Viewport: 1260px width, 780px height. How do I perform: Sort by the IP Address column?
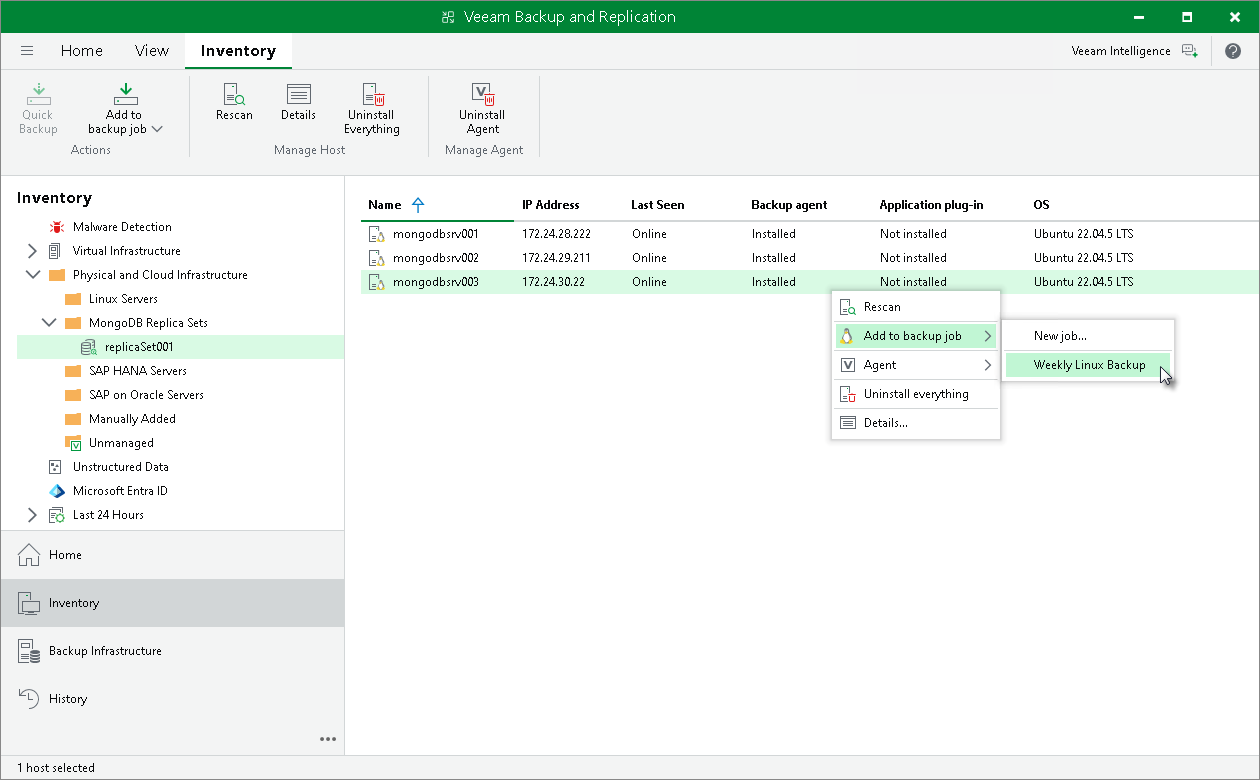tap(551, 205)
